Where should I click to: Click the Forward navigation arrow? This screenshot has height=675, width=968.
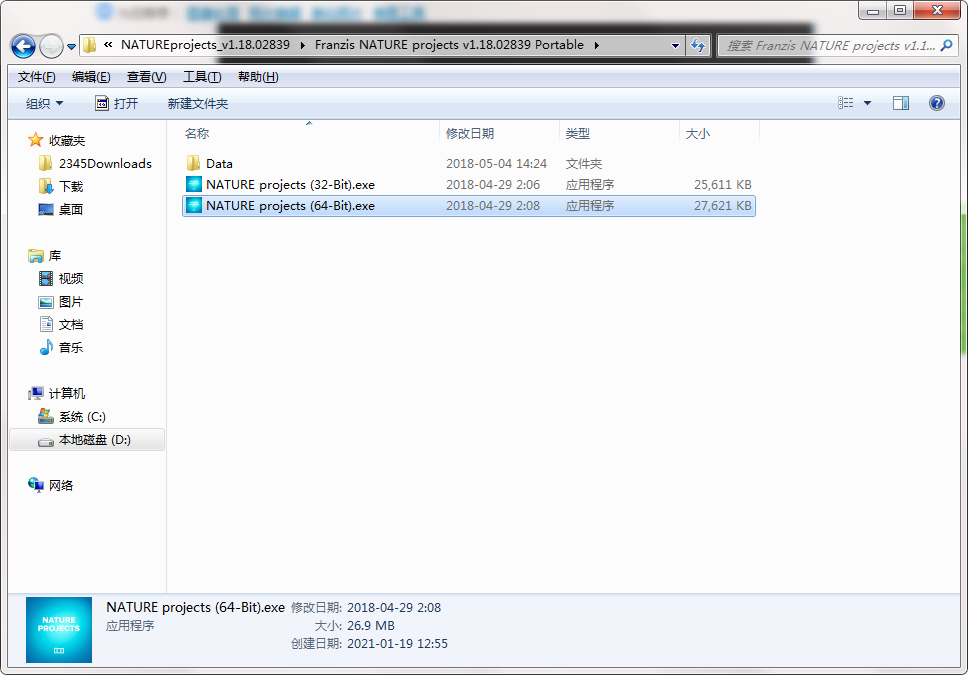[x=51, y=46]
